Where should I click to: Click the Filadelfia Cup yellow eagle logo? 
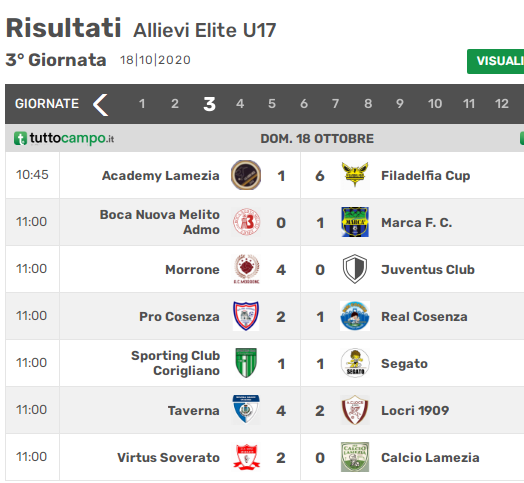tap(355, 175)
